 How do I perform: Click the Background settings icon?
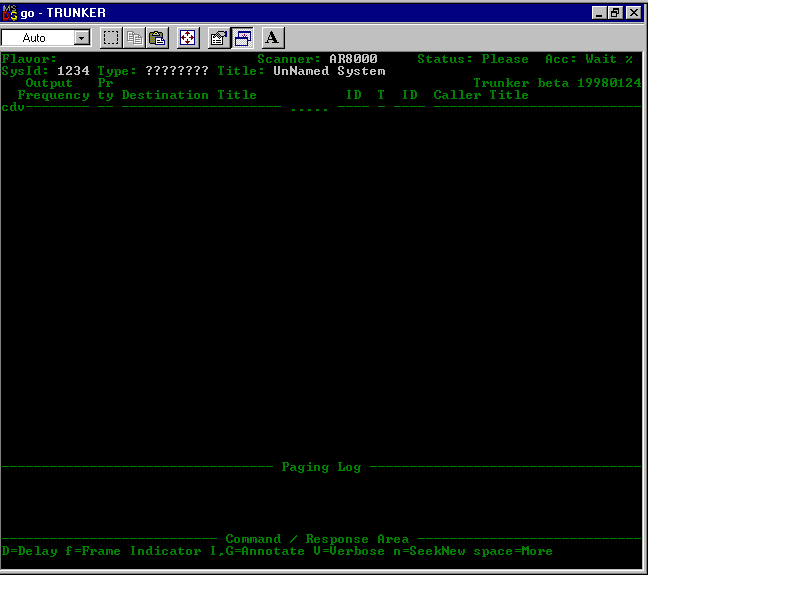click(x=241, y=37)
